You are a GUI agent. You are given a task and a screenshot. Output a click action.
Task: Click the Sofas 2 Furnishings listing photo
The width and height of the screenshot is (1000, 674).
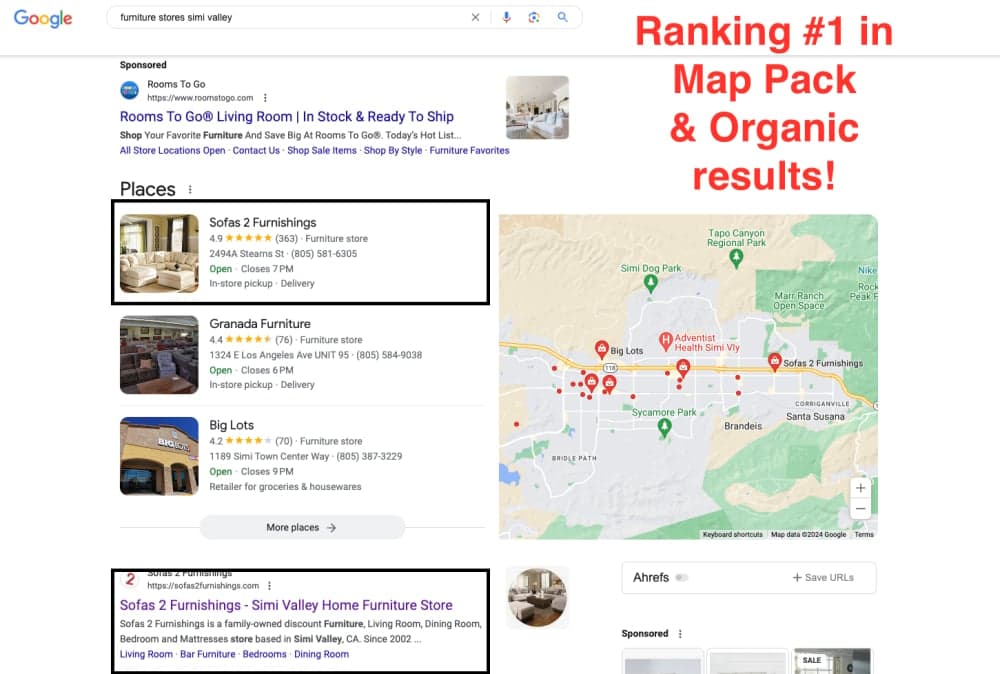click(x=159, y=253)
